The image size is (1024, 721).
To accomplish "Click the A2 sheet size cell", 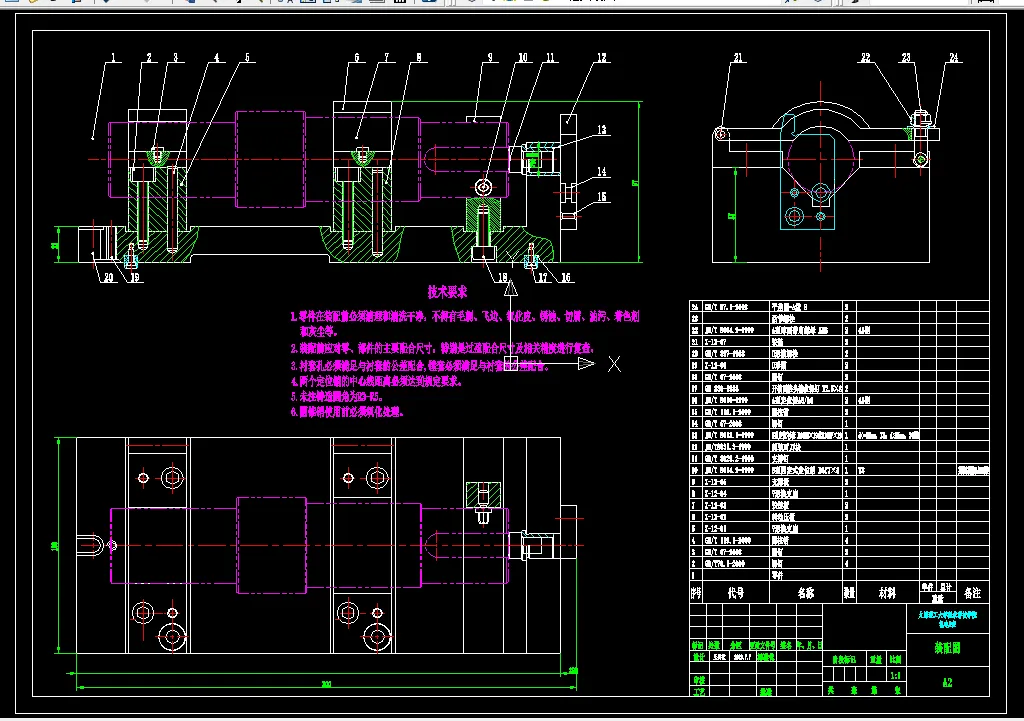I will 948,682.
